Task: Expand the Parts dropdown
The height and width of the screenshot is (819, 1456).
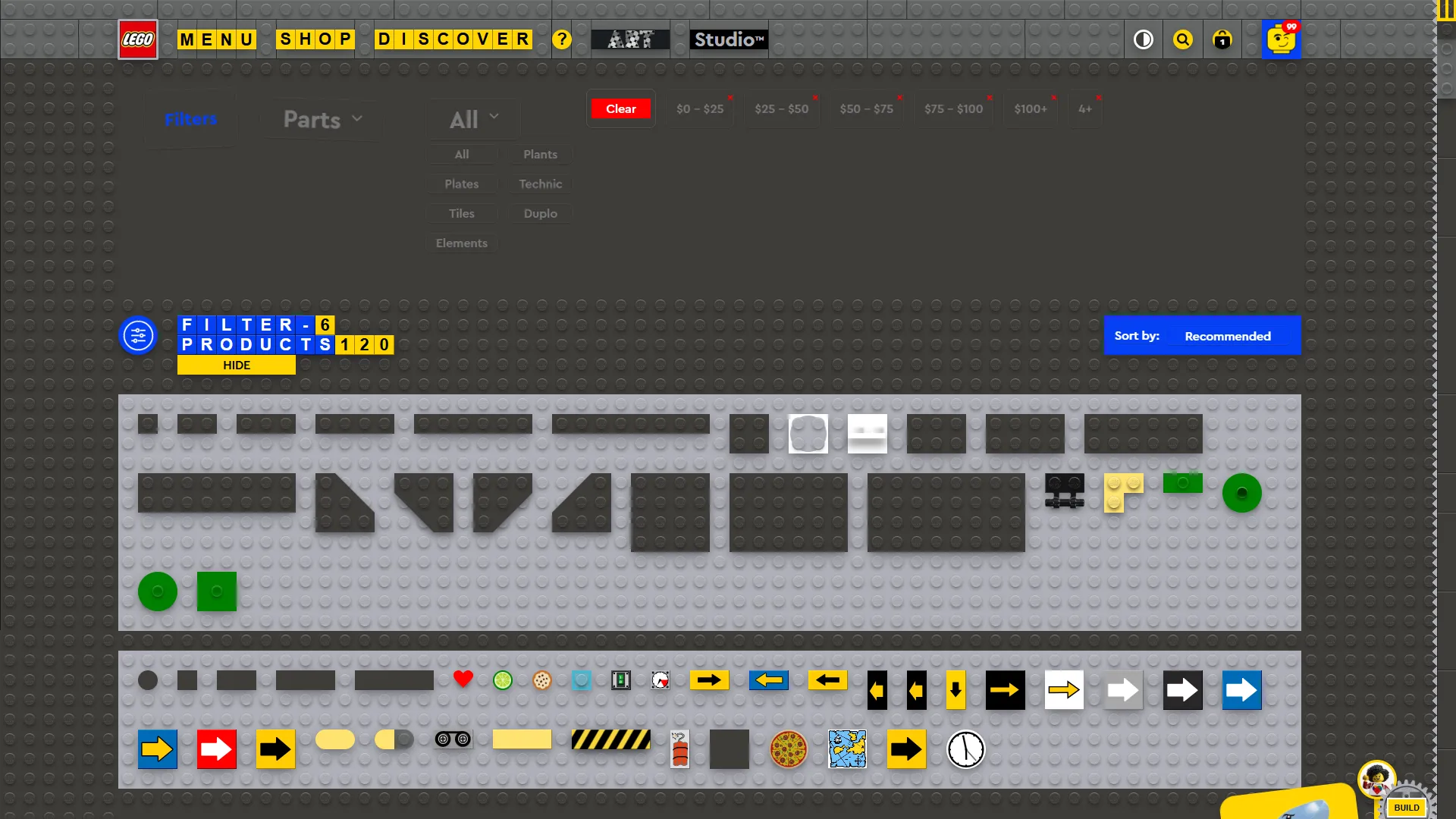Action: pyautogui.click(x=322, y=119)
